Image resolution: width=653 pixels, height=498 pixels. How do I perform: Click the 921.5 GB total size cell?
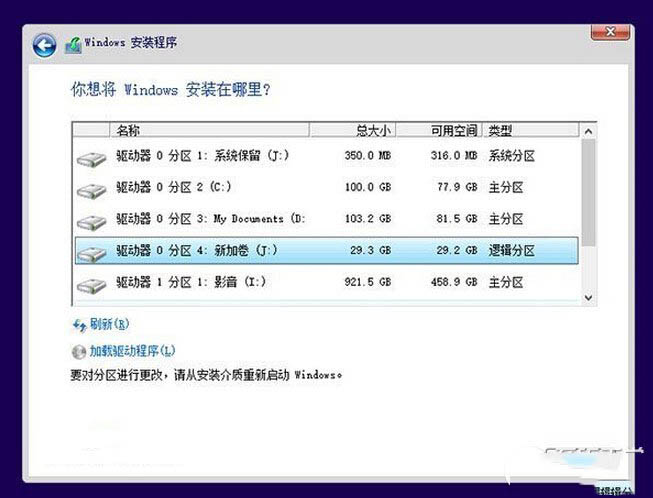[x=368, y=282]
